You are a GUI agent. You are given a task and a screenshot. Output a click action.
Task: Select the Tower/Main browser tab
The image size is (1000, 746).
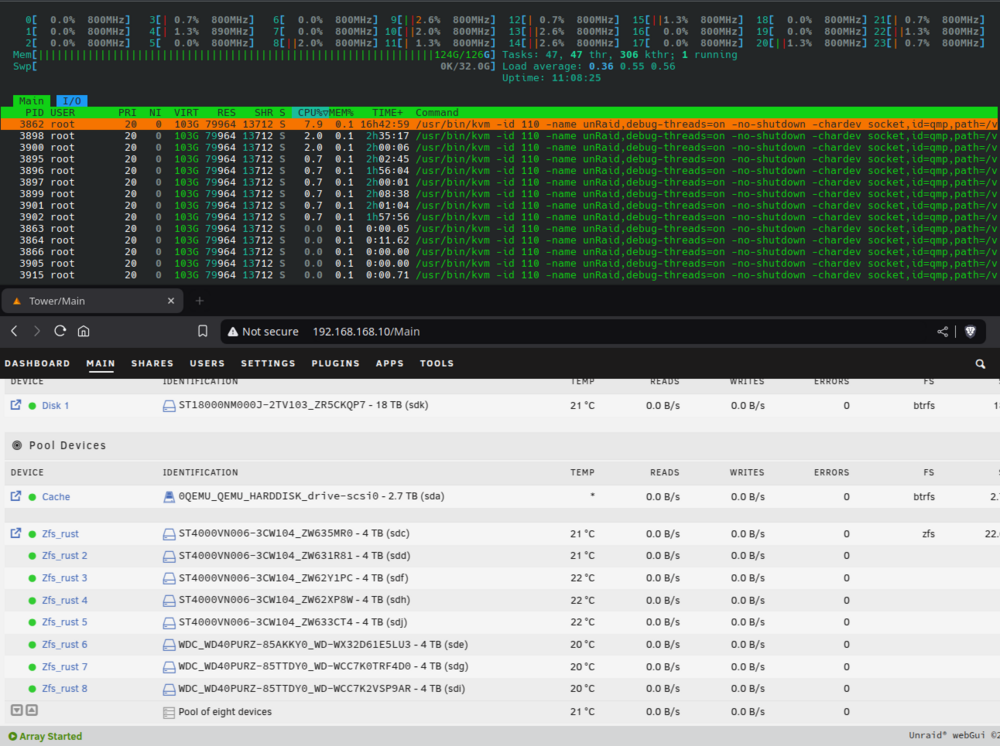pyautogui.click(x=92, y=301)
